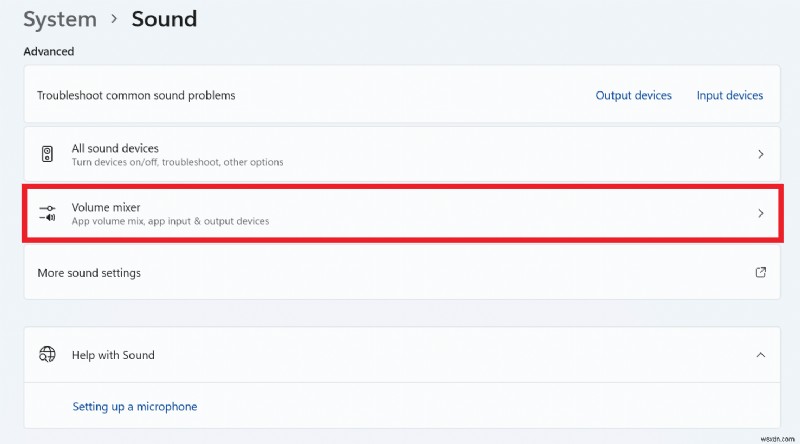Viewport: 800px width, 444px height.
Task: Select the All sound devices label
Action: [115, 148]
